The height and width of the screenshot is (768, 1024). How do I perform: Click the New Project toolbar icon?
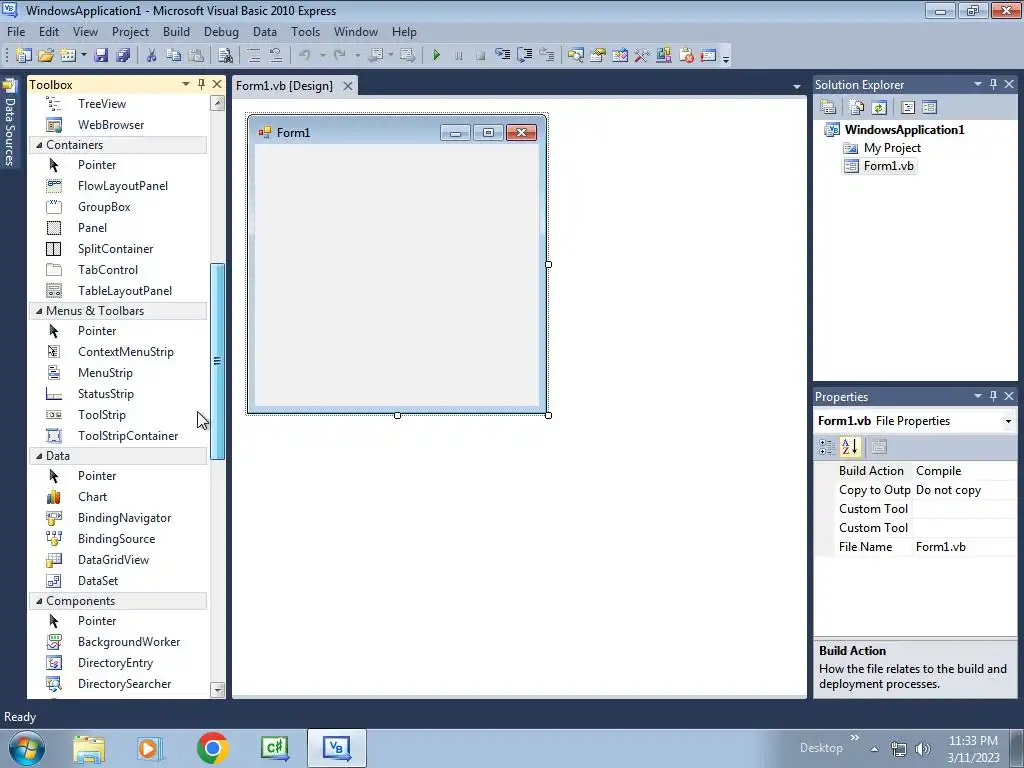coord(24,56)
